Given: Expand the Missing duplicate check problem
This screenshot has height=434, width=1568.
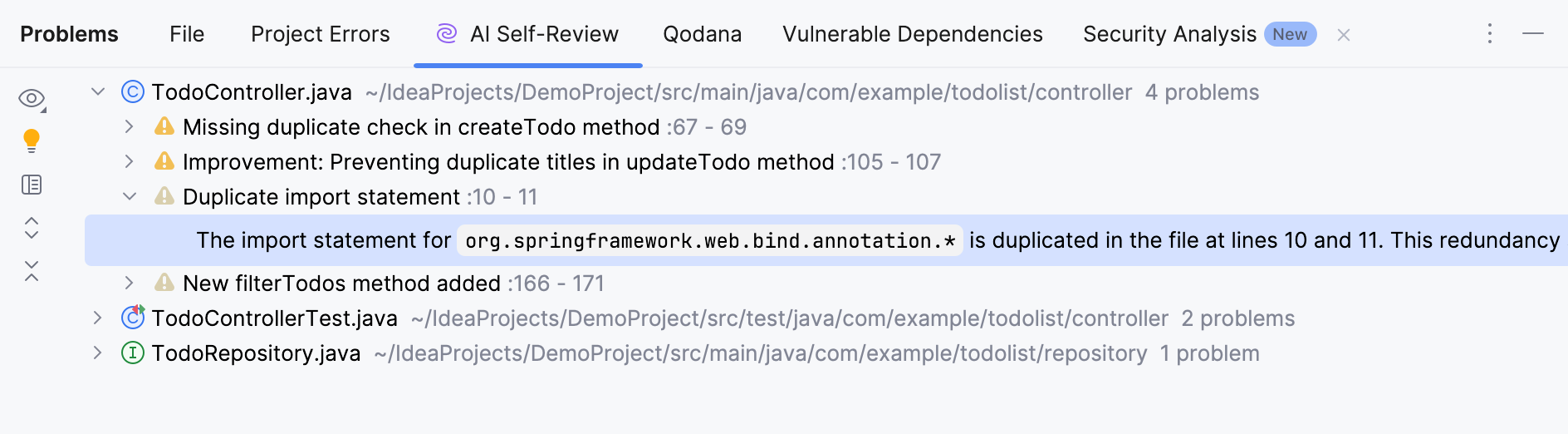Looking at the screenshot, I should click(x=130, y=127).
